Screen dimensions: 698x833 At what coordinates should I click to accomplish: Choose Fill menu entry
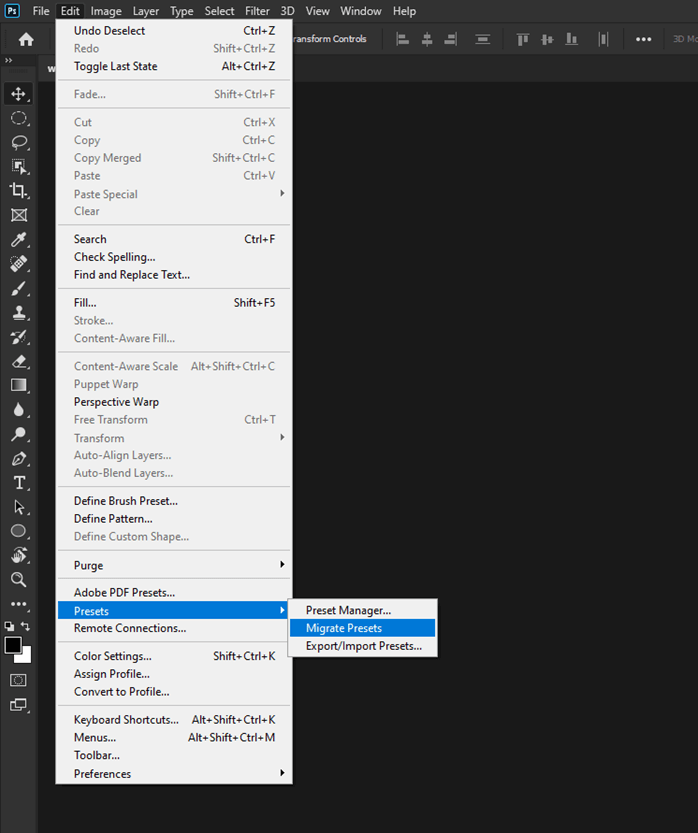click(174, 303)
